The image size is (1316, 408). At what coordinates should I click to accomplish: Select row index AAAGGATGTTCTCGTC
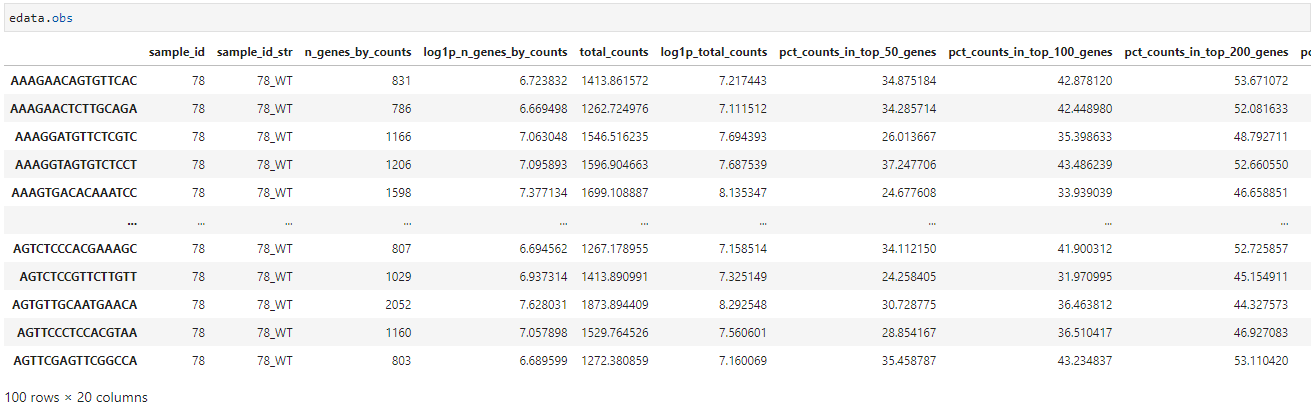pyautogui.click(x=76, y=136)
